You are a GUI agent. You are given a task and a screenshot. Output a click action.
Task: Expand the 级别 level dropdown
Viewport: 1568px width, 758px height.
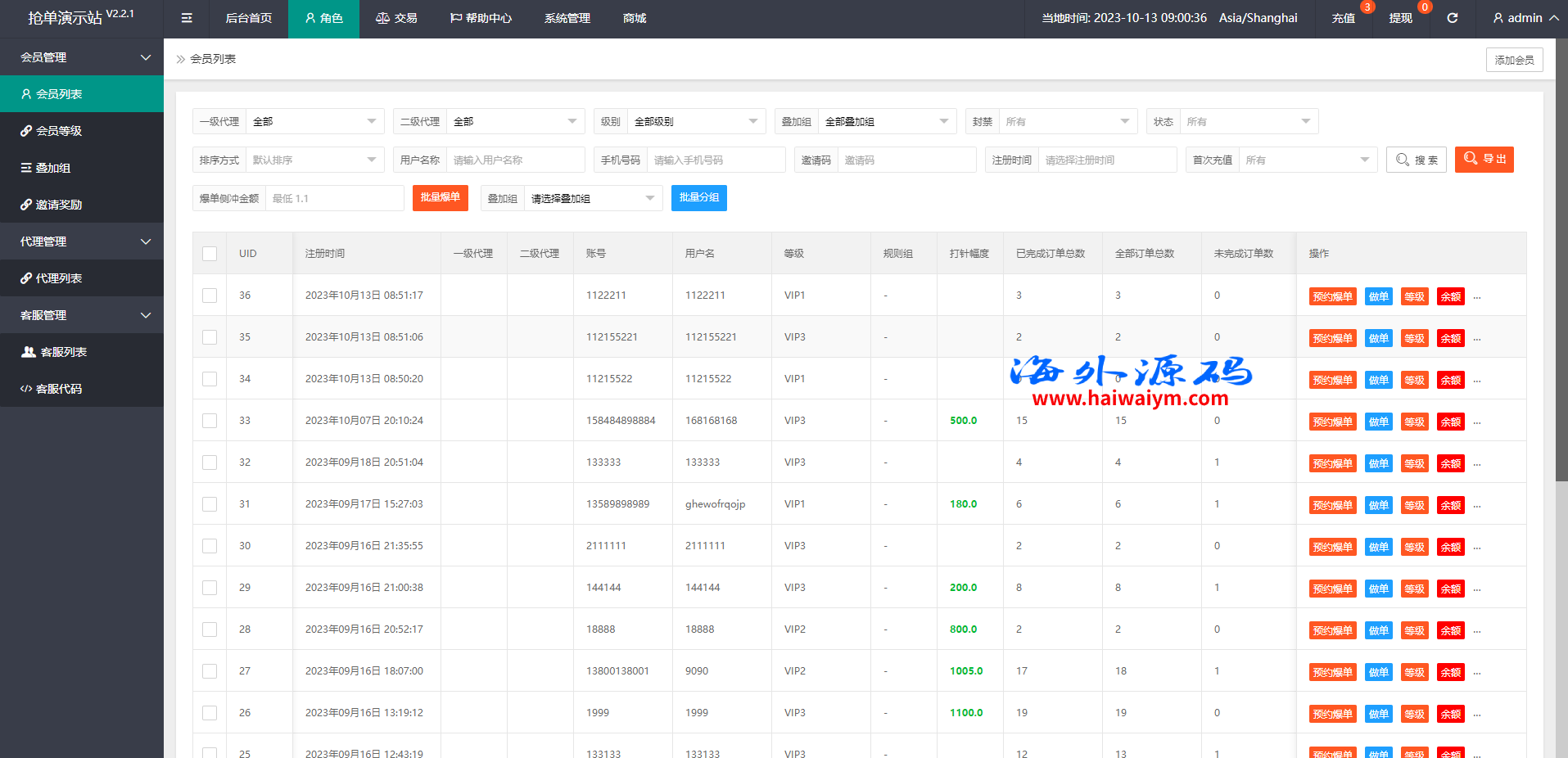click(x=695, y=121)
